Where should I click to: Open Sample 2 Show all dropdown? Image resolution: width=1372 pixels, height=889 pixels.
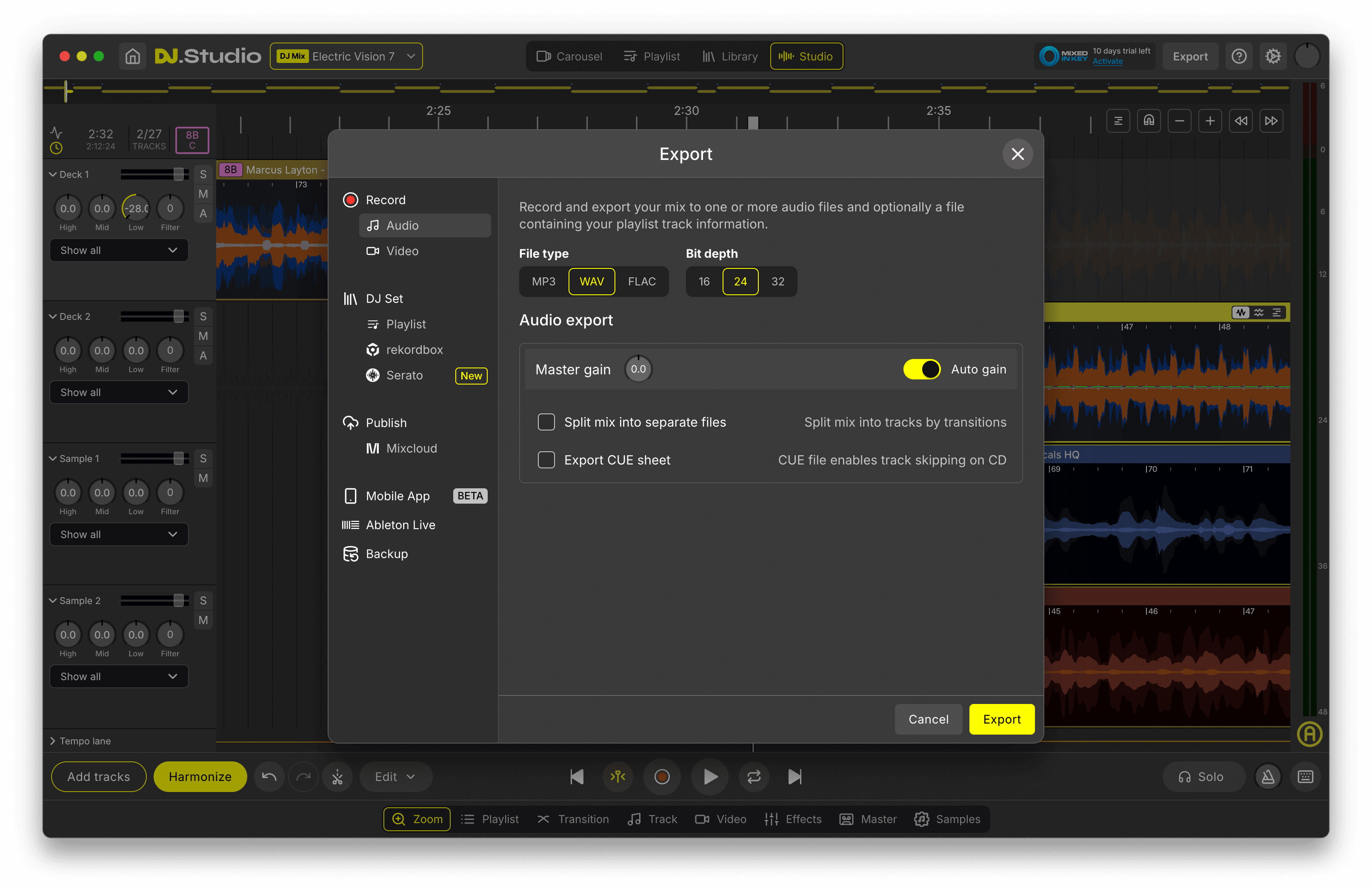[119, 676]
